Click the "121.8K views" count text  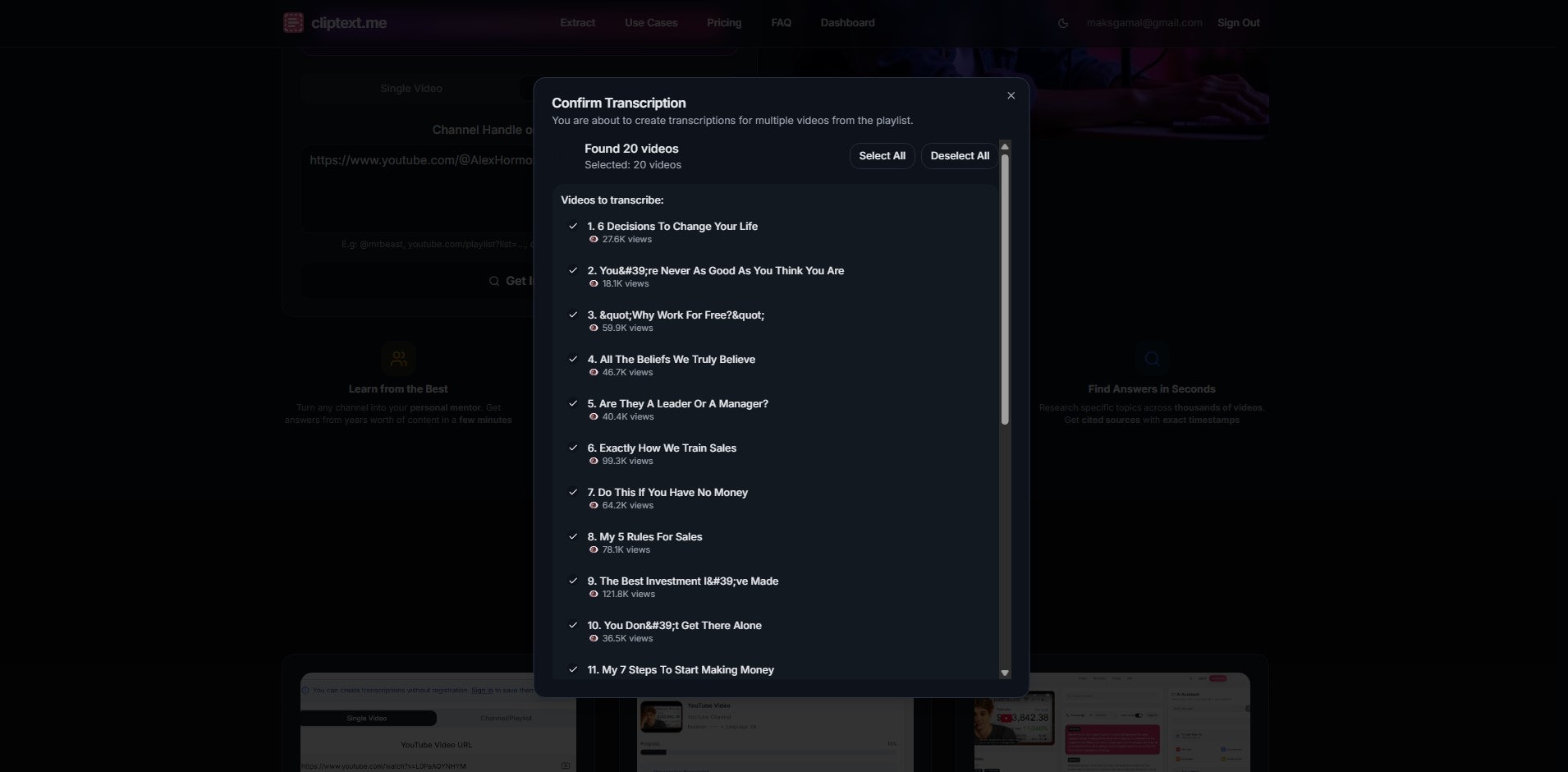(x=629, y=595)
